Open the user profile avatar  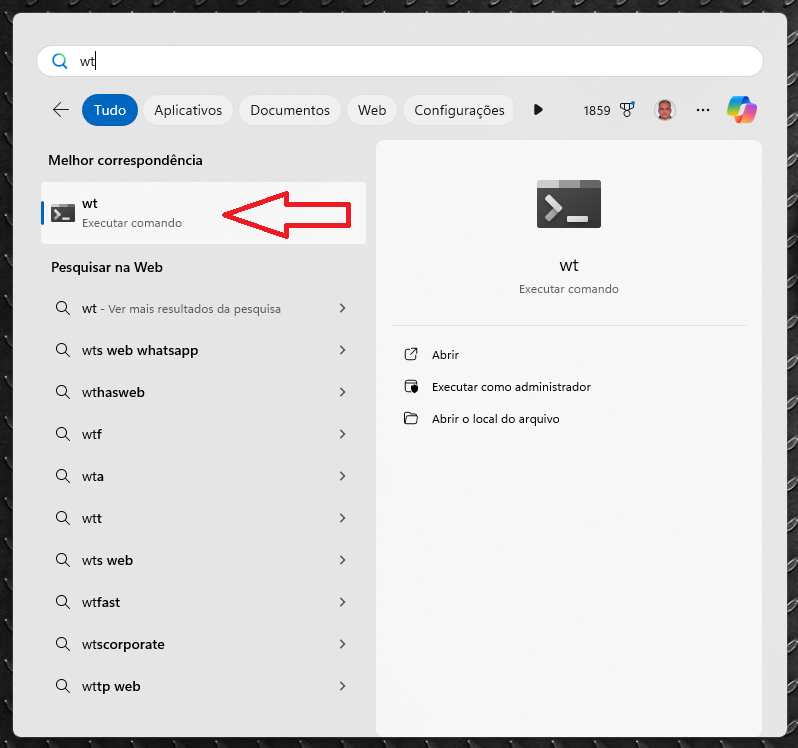665,110
